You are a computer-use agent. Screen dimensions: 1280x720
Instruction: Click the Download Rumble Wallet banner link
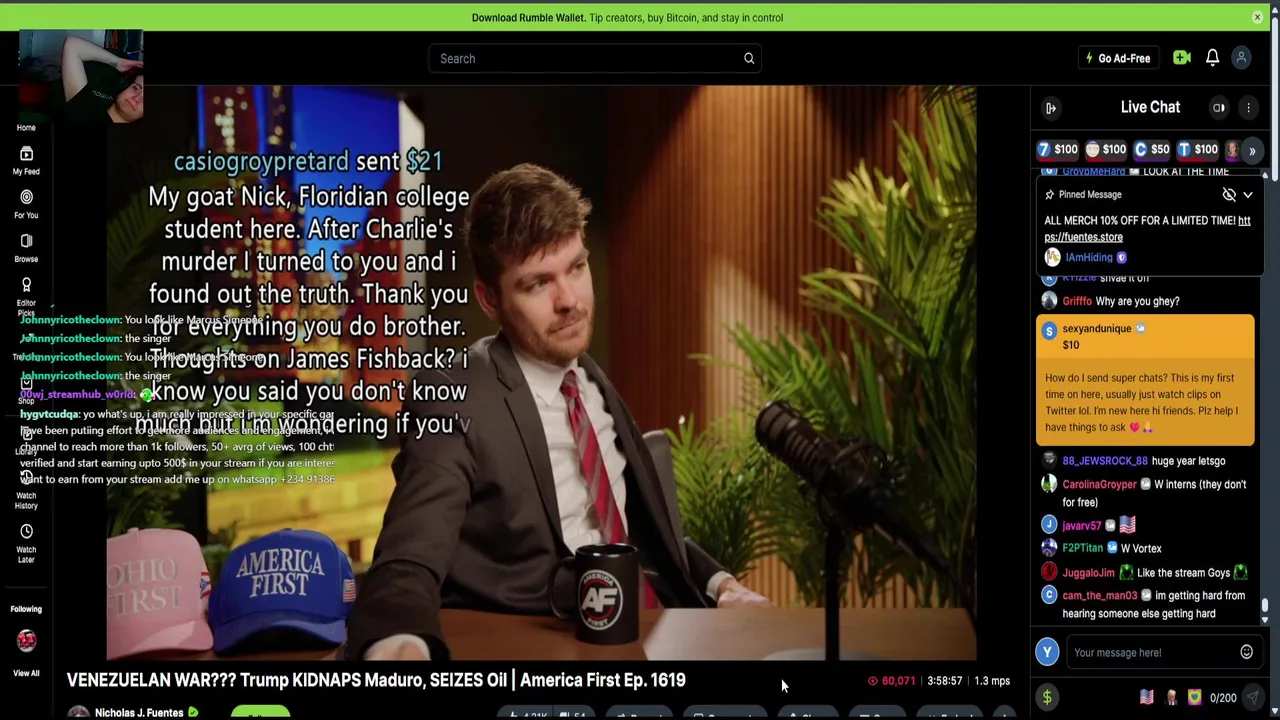[x=627, y=17]
